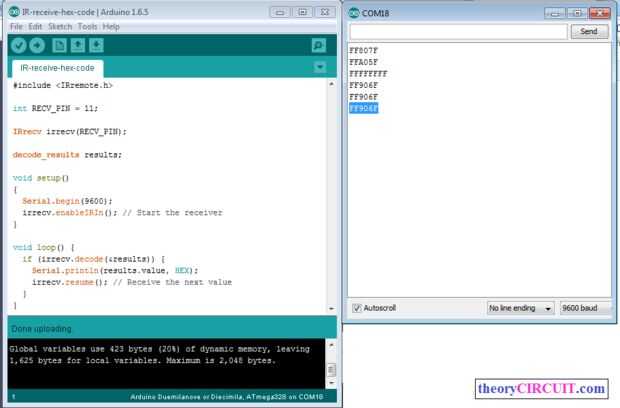This screenshot has width=620, height=408.
Task: Click the Arduino logo in IDE title bar
Action: tap(14, 12)
